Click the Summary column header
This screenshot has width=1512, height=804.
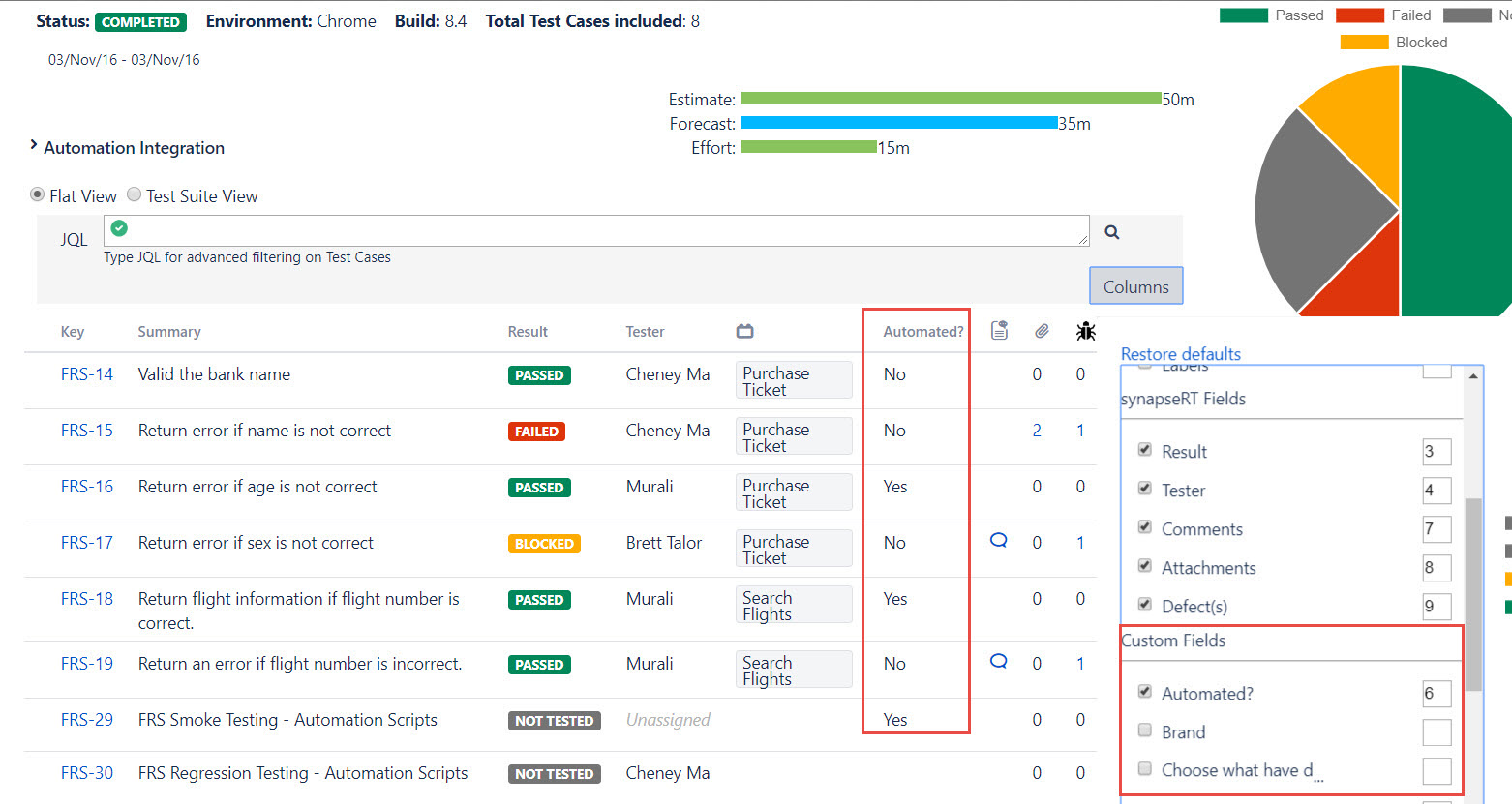coord(169,332)
